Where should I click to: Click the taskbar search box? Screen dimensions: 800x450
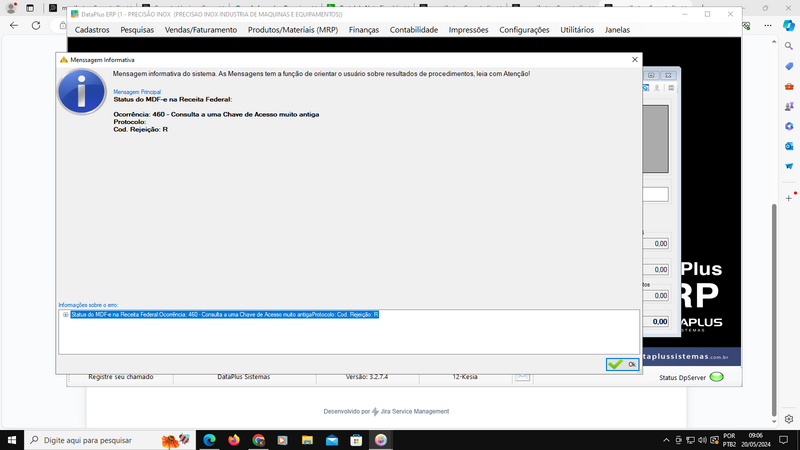click(110, 440)
